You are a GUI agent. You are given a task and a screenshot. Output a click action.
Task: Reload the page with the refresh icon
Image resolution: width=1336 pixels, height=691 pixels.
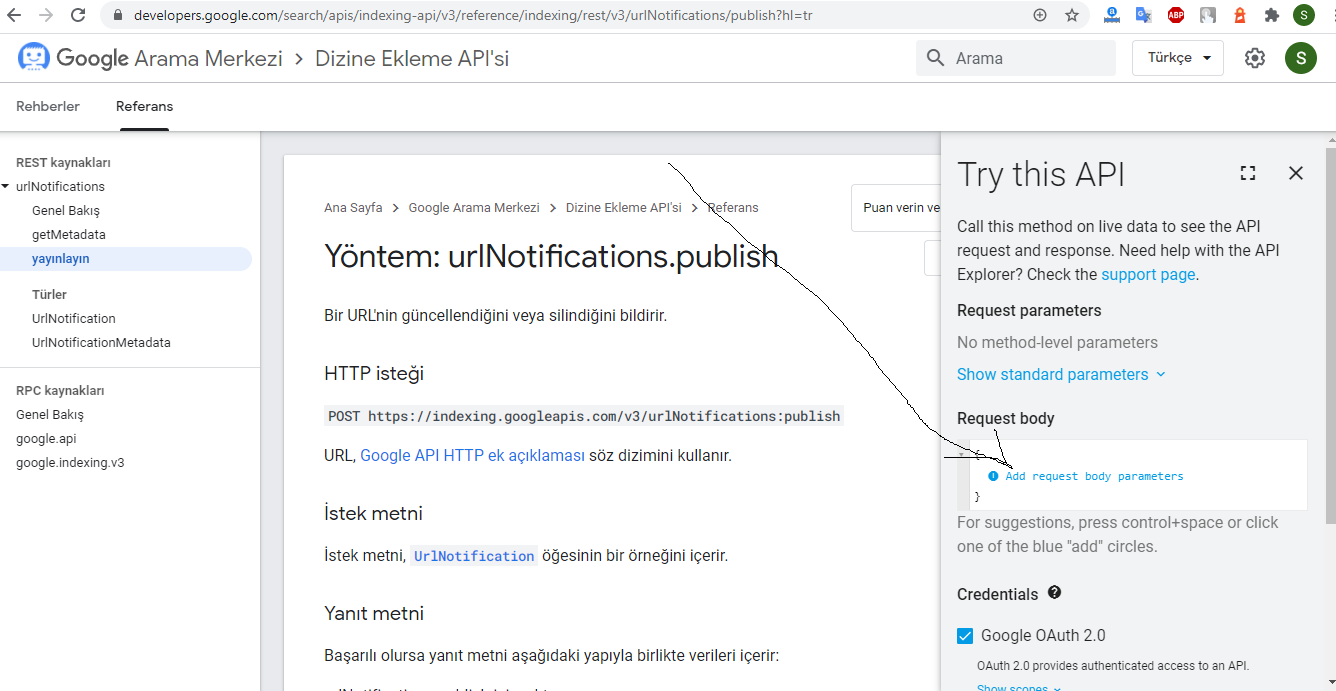pos(78,15)
